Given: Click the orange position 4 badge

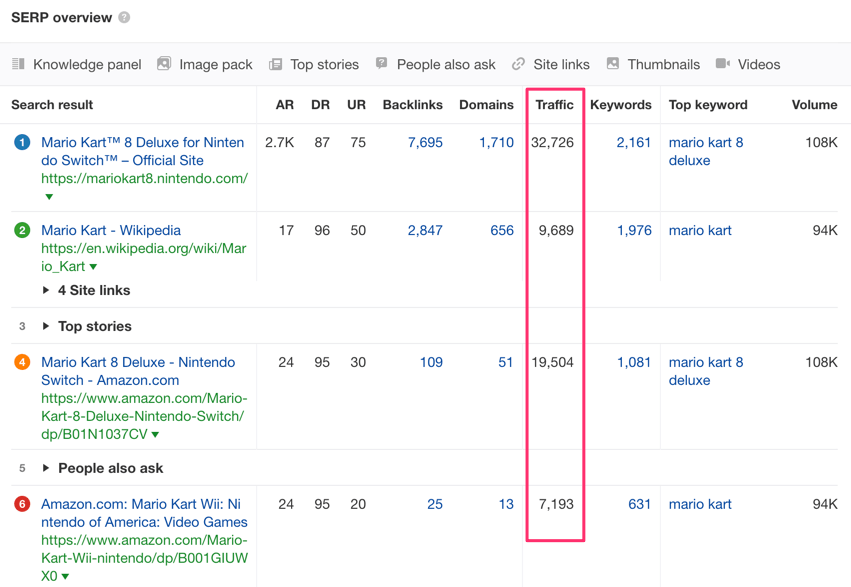Looking at the screenshot, I should tap(22, 362).
